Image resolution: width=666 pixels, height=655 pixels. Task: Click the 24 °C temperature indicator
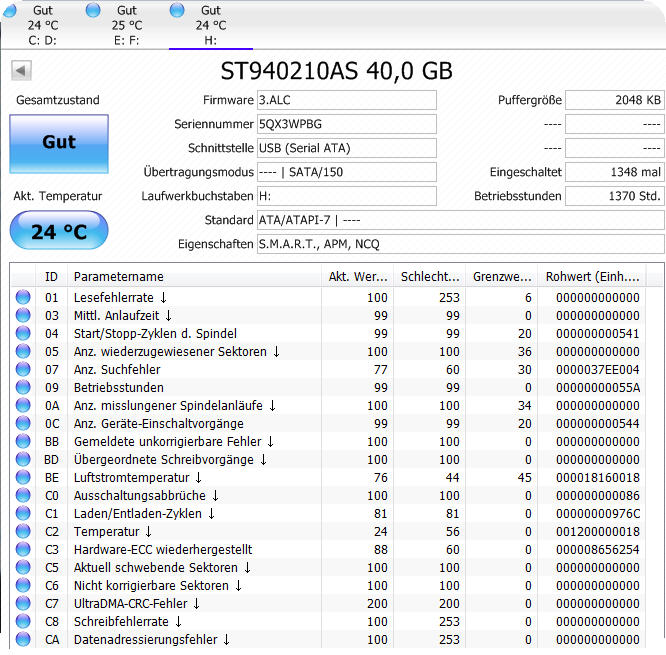point(59,232)
